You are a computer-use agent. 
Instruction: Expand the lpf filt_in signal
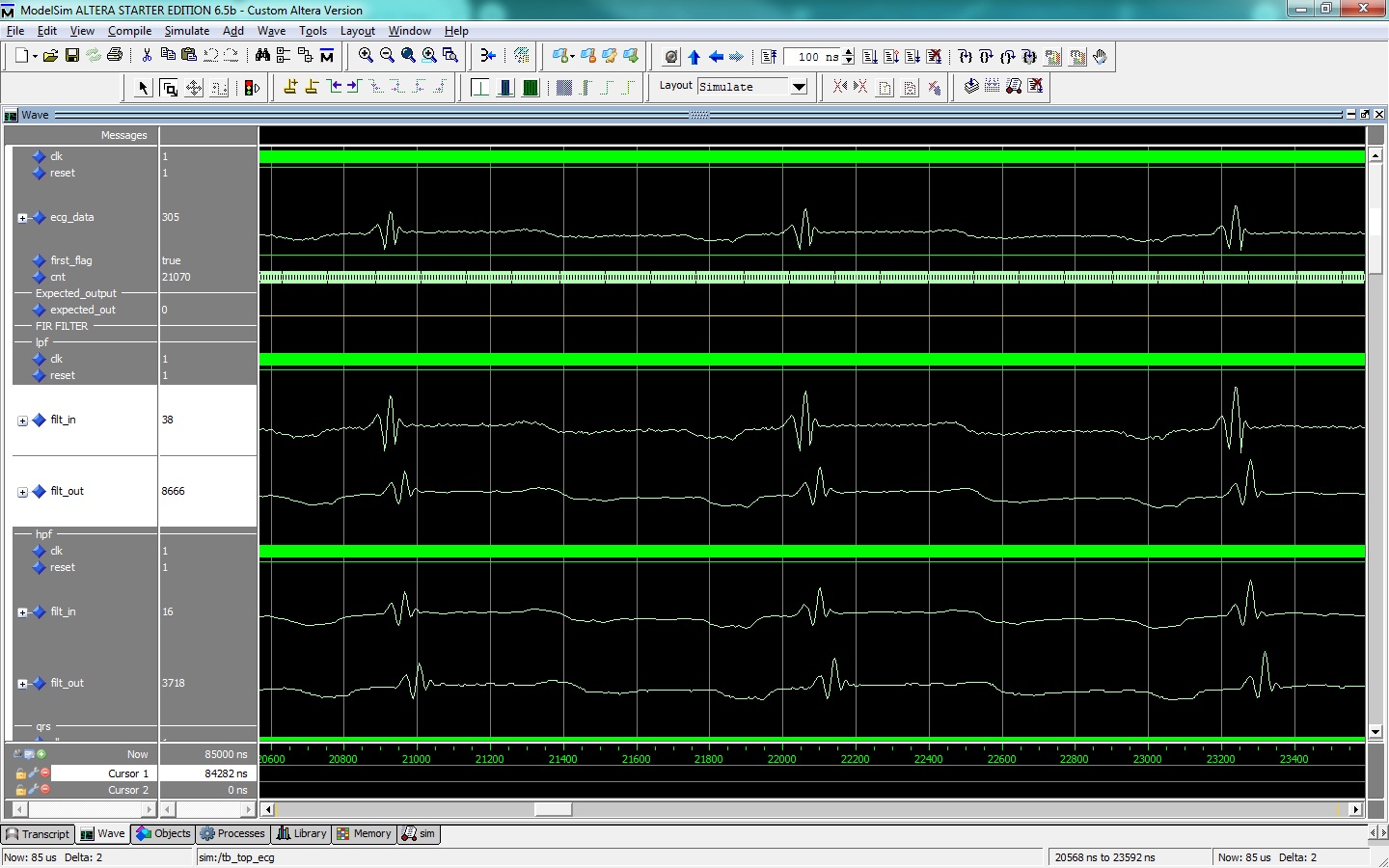click(22, 420)
